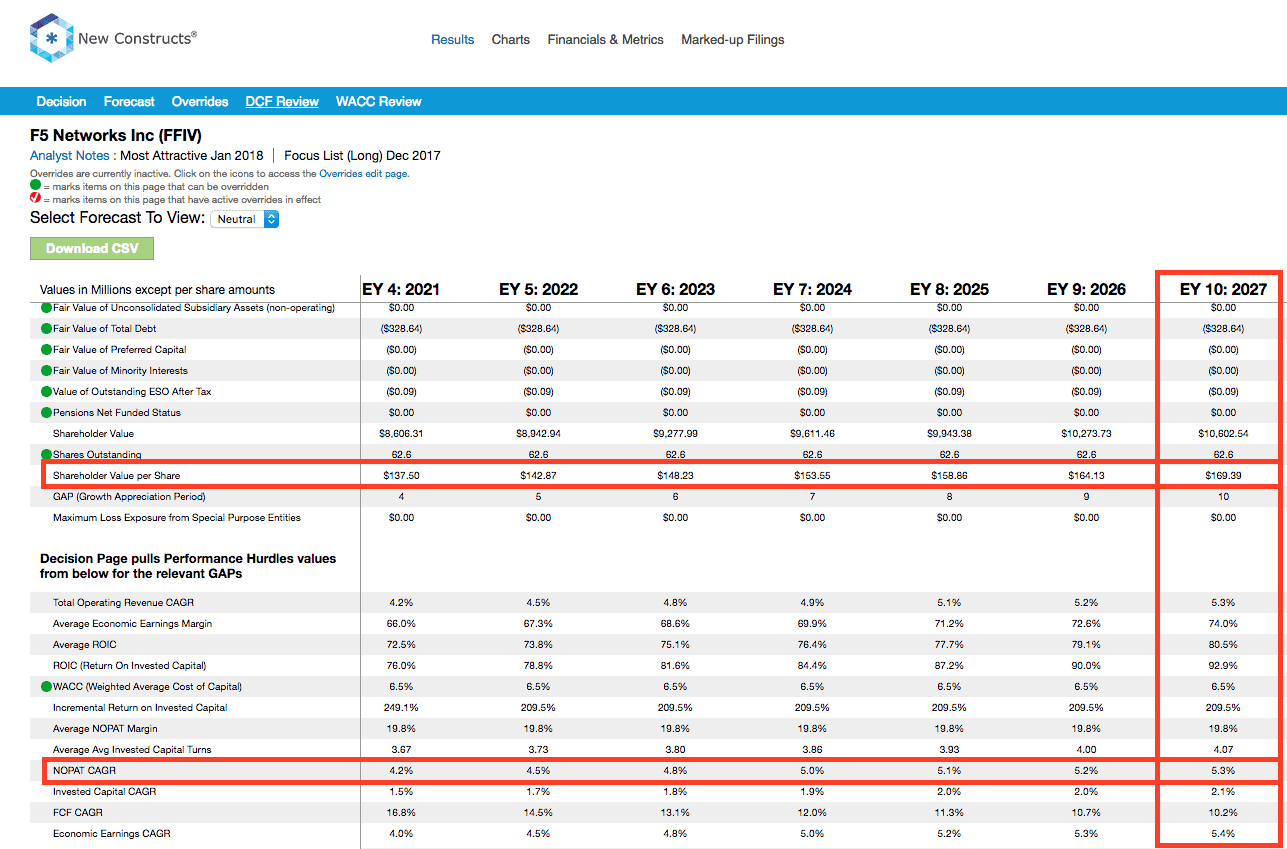Click green override dot for Shares Outstanding

46,454
